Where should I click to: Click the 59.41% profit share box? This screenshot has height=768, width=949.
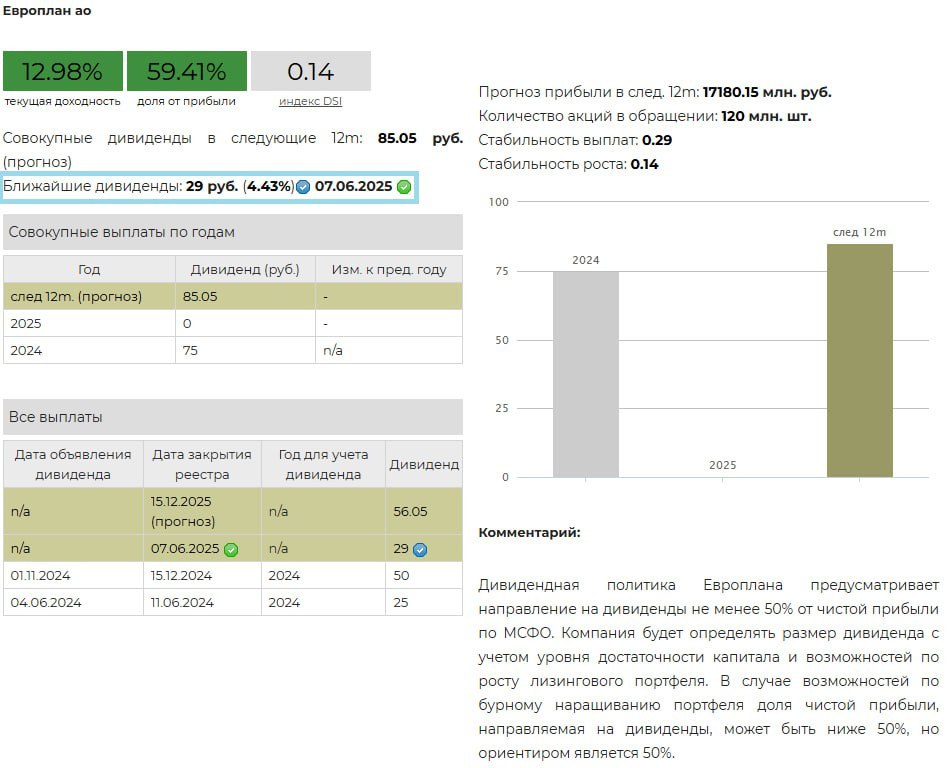pyautogui.click(x=186, y=72)
